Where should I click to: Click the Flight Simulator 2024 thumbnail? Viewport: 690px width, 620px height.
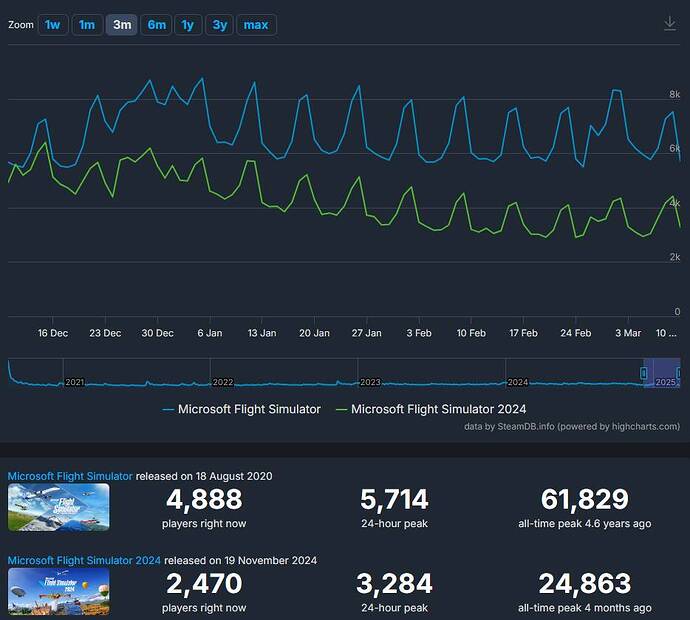(x=59, y=591)
